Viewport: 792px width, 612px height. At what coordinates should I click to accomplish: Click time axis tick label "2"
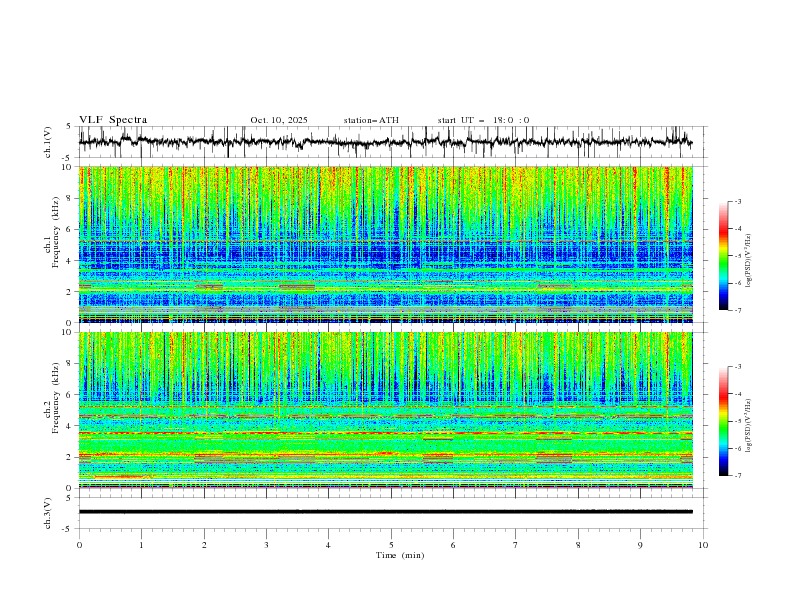[204, 545]
